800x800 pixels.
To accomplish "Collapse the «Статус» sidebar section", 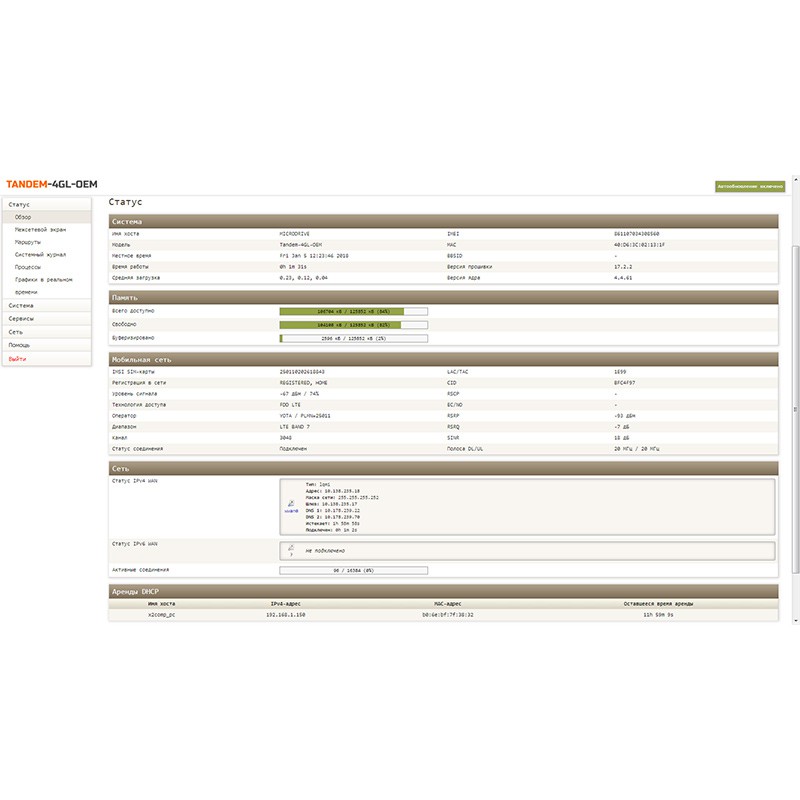I will coord(19,204).
